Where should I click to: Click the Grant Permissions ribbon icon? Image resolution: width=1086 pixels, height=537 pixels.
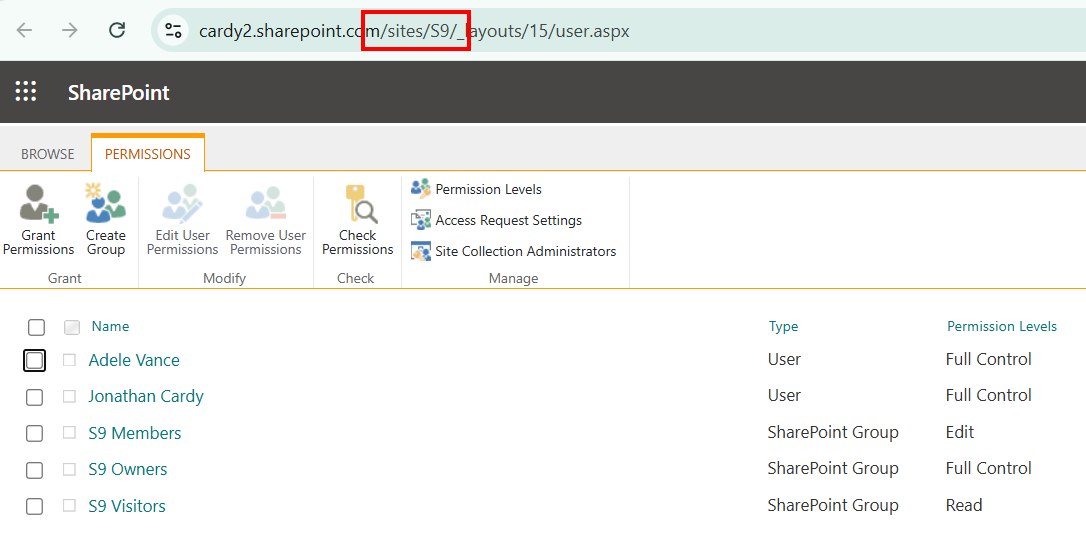(x=38, y=202)
